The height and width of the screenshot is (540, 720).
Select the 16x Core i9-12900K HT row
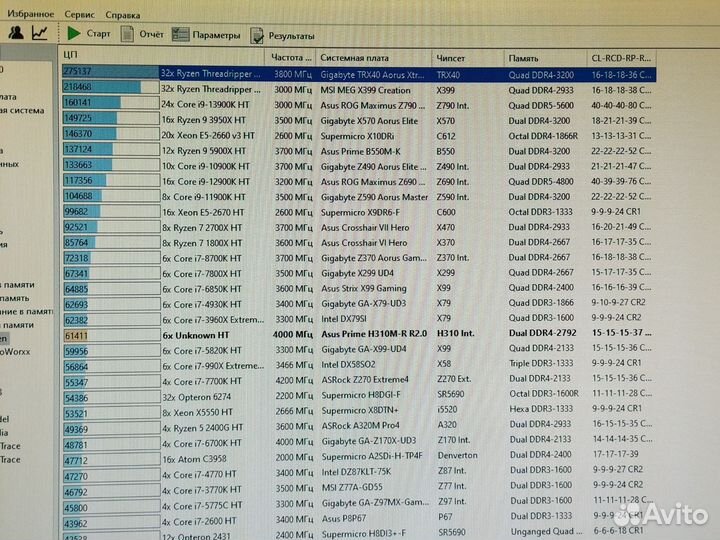359,181
